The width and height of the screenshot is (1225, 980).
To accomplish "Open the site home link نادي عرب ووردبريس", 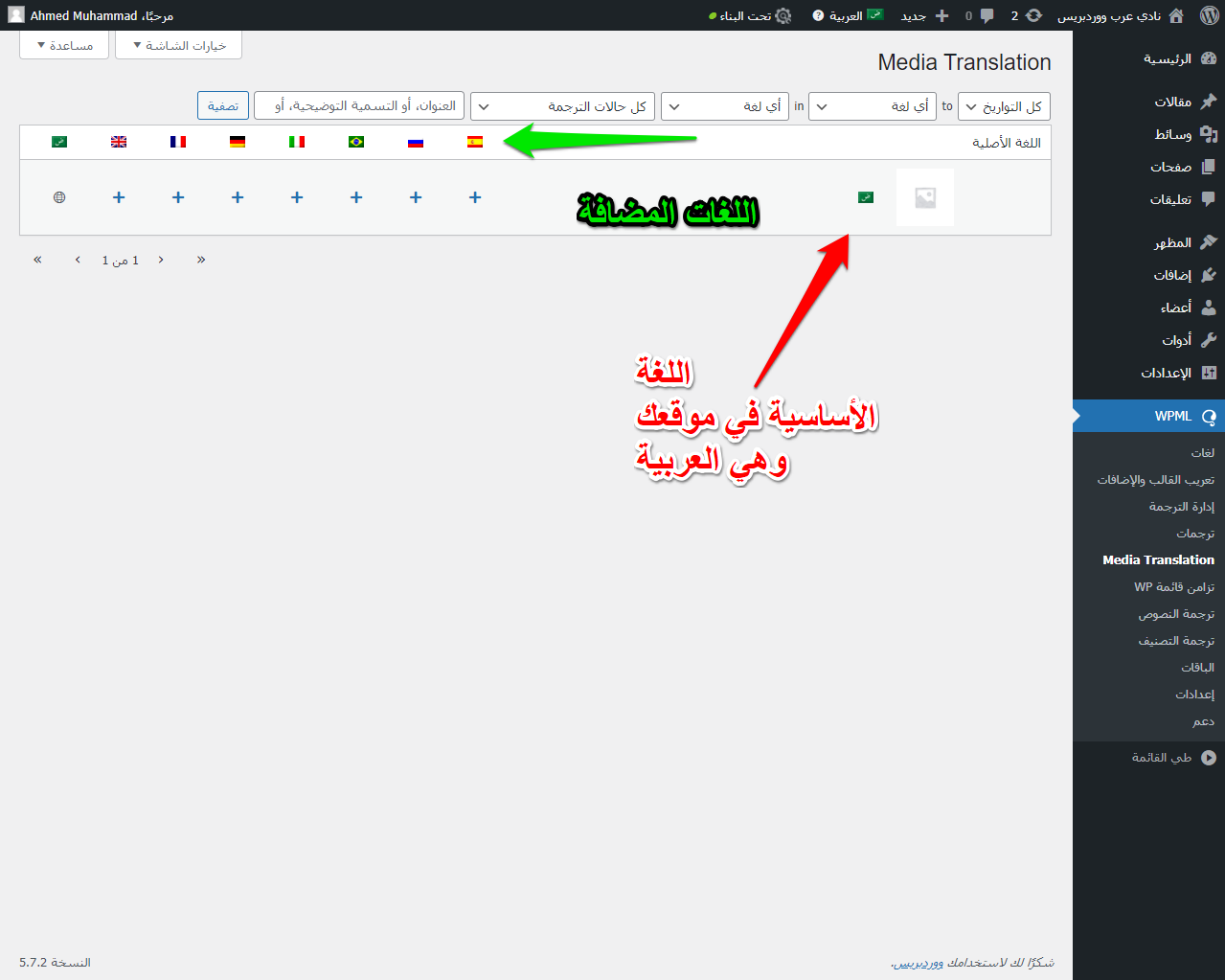I will 1121,15.
